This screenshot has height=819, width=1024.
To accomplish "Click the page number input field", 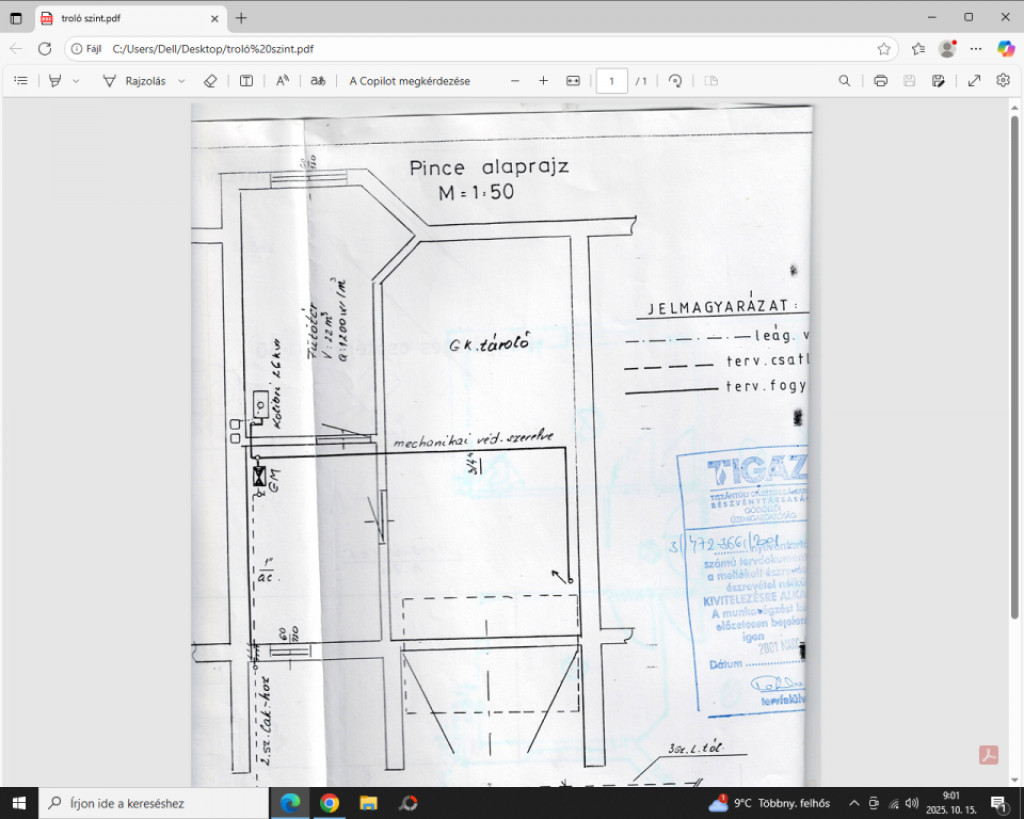I will (x=611, y=81).
